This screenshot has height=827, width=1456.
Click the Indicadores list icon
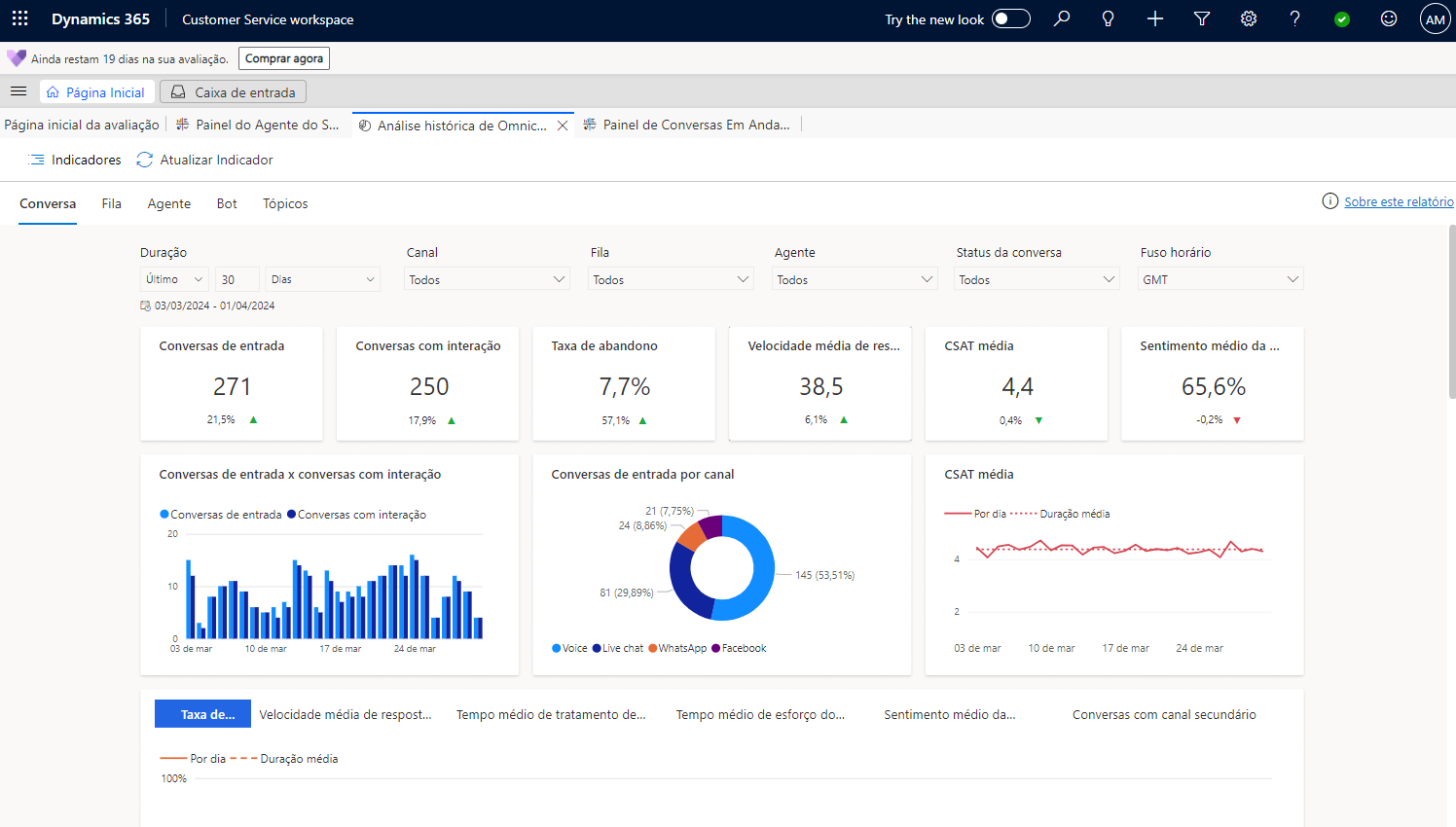37,160
